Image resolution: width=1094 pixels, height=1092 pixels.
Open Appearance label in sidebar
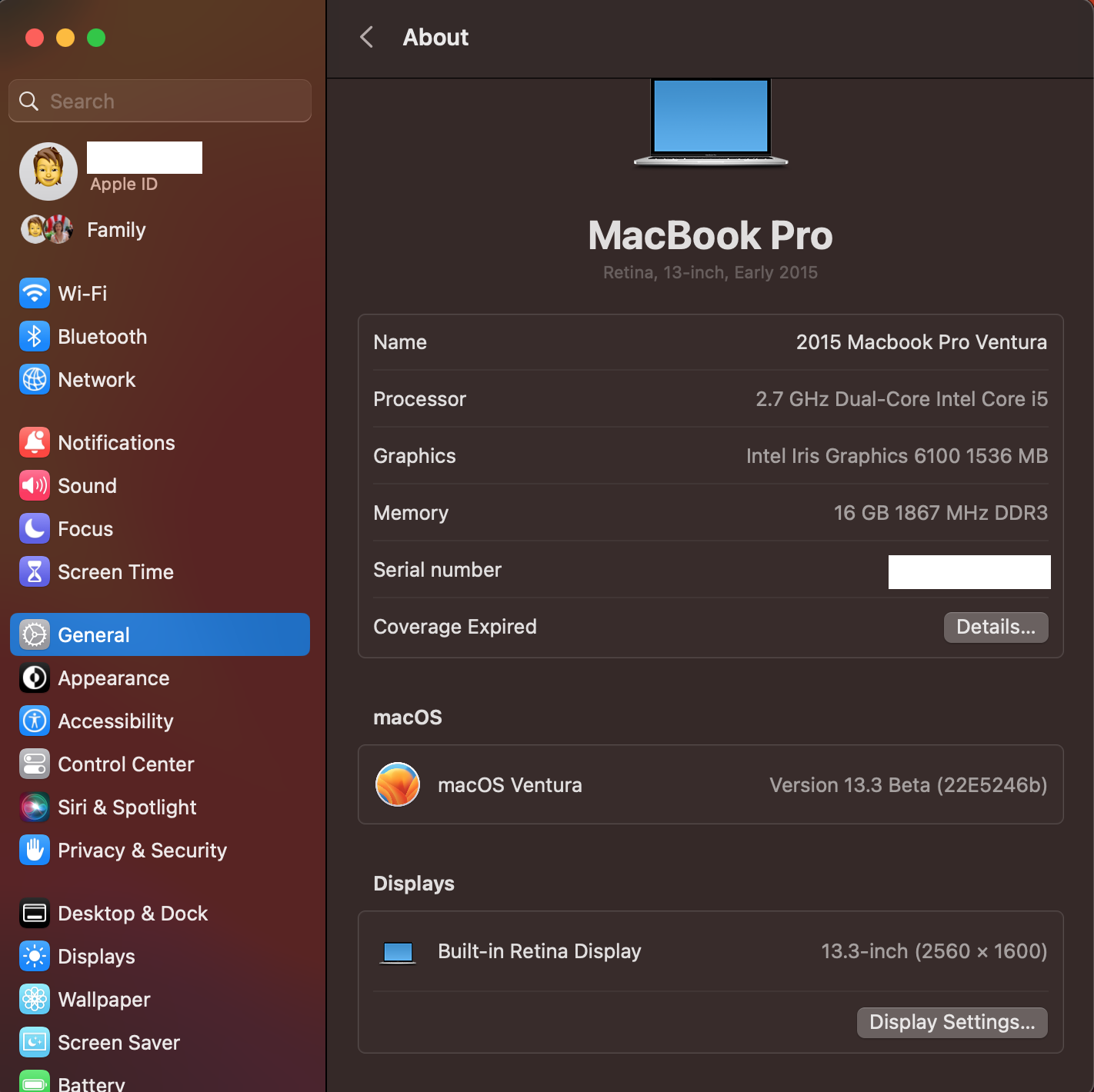click(x=114, y=678)
